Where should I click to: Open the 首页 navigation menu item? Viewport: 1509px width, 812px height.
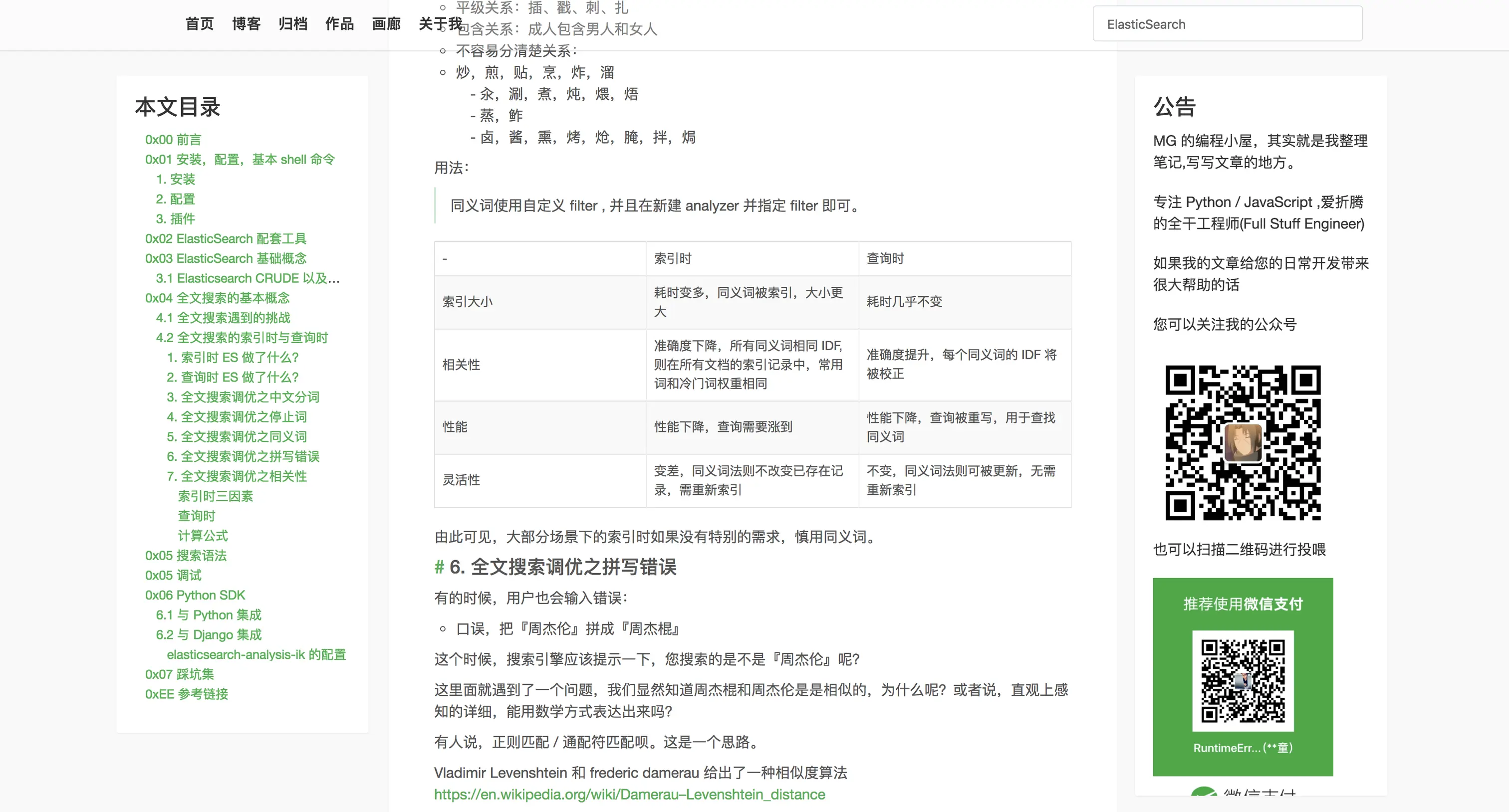pos(199,24)
